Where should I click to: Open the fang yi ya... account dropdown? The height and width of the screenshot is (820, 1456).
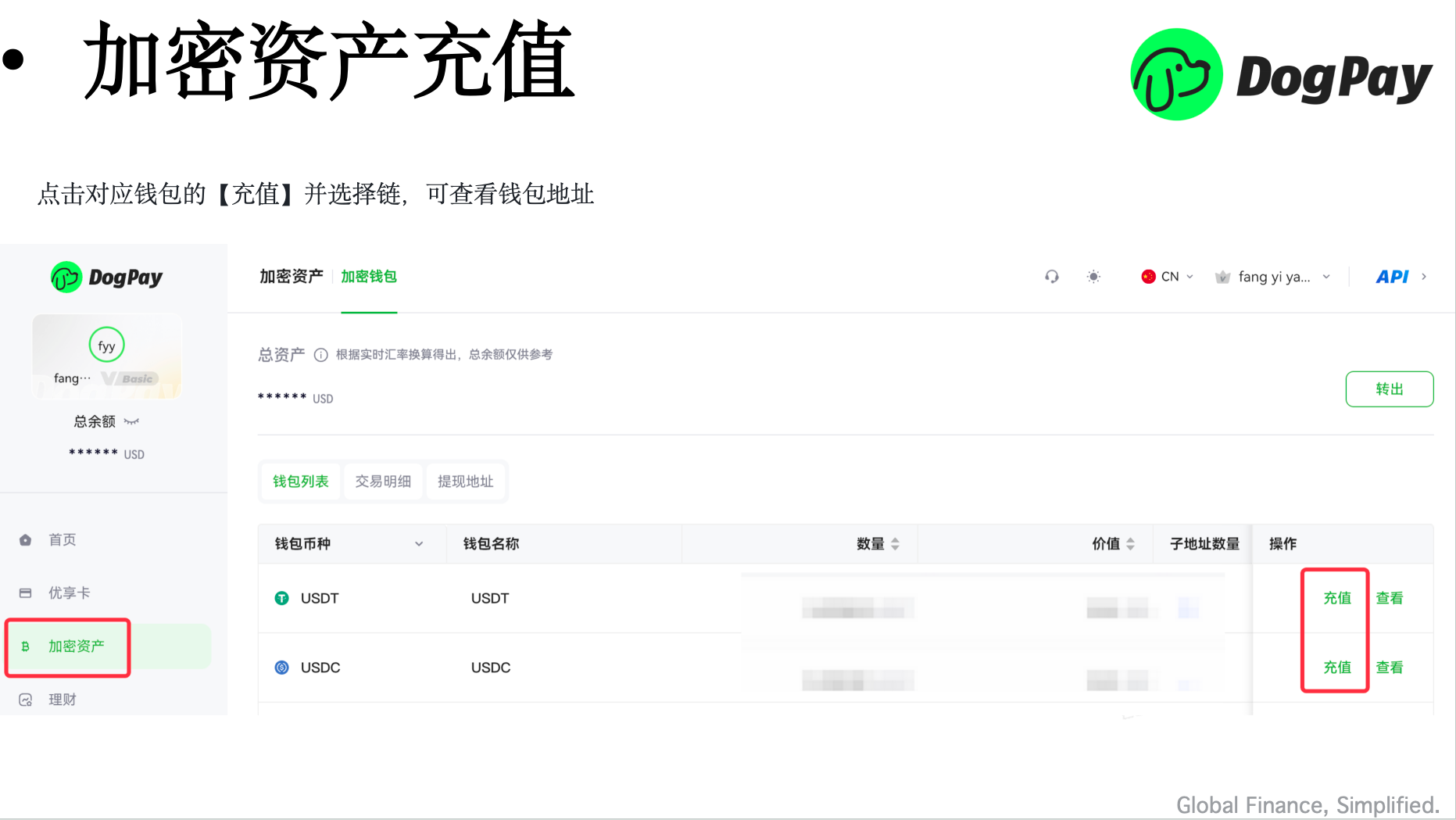point(1326,277)
